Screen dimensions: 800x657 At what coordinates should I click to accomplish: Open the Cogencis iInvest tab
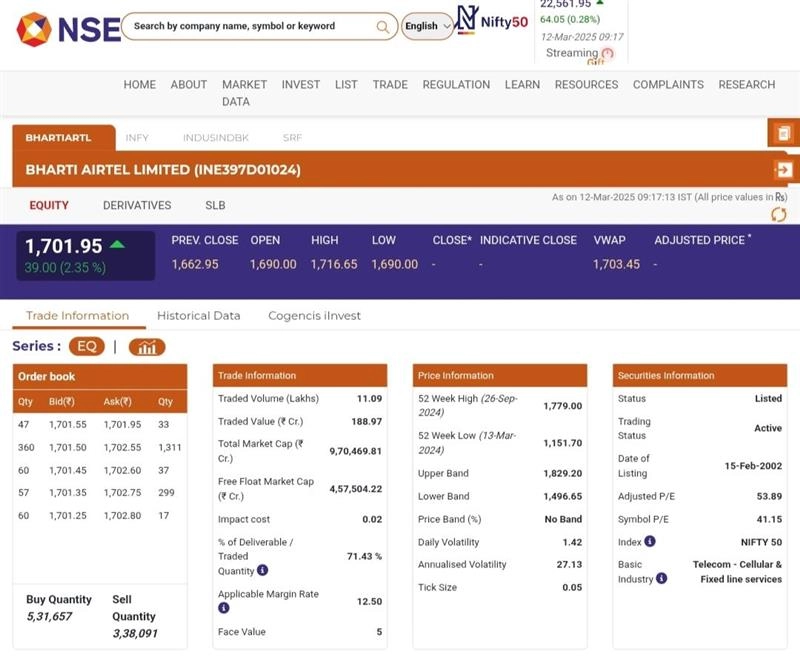coord(314,316)
